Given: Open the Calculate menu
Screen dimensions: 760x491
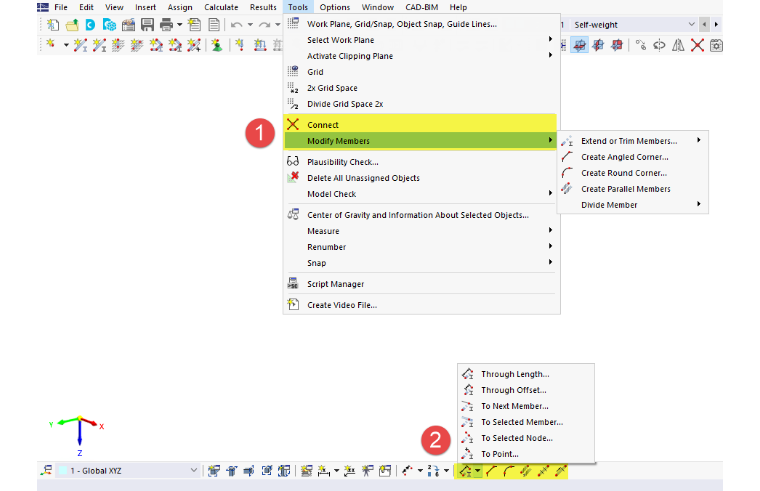Looking at the screenshot, I should point(221,7).
